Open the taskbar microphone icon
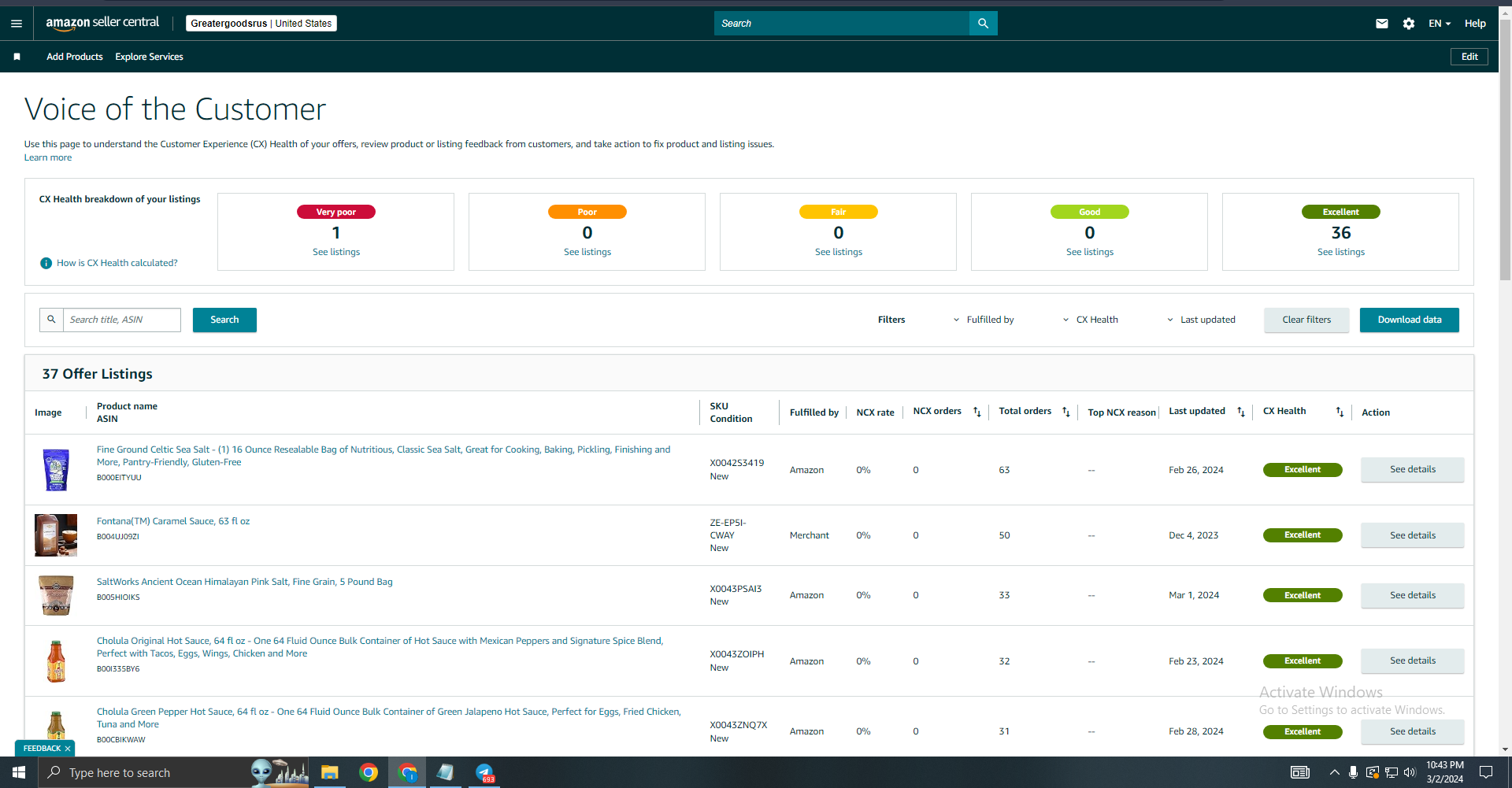 pyautogui.click(x=1353, y=772)
